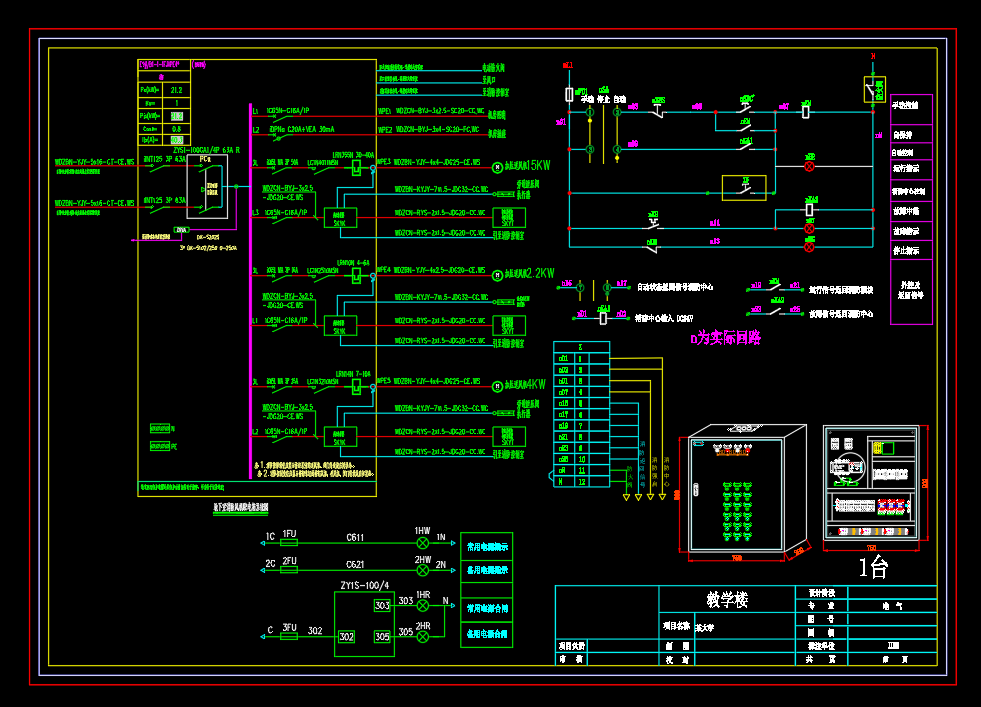Viewport: 981px width, 707px height.
Task: Click the motor symbol beside 15KW label
Action: (x=497, y=167)
